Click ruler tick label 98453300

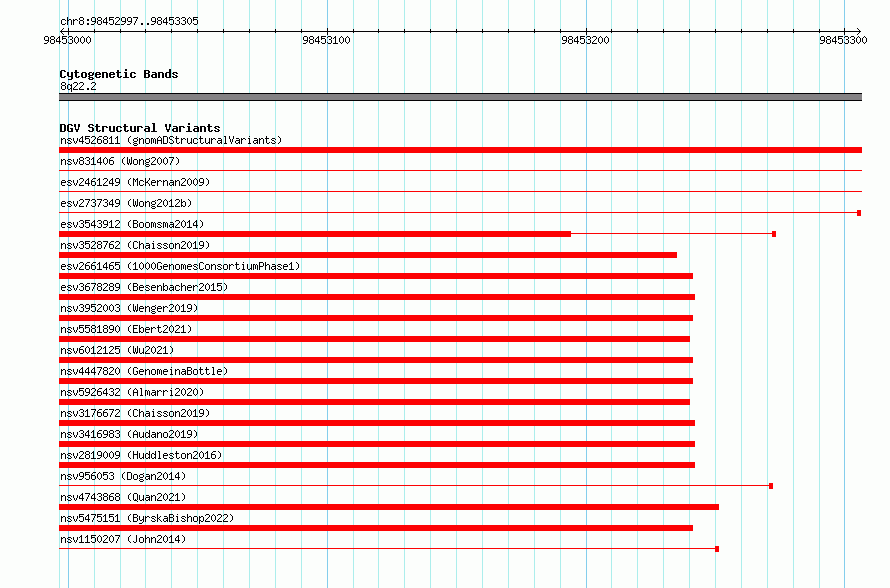click(x=843, y=40)
